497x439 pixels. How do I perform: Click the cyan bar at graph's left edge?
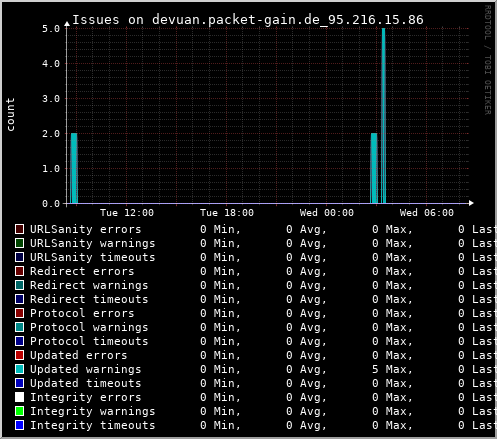click(x=74, y=168)
